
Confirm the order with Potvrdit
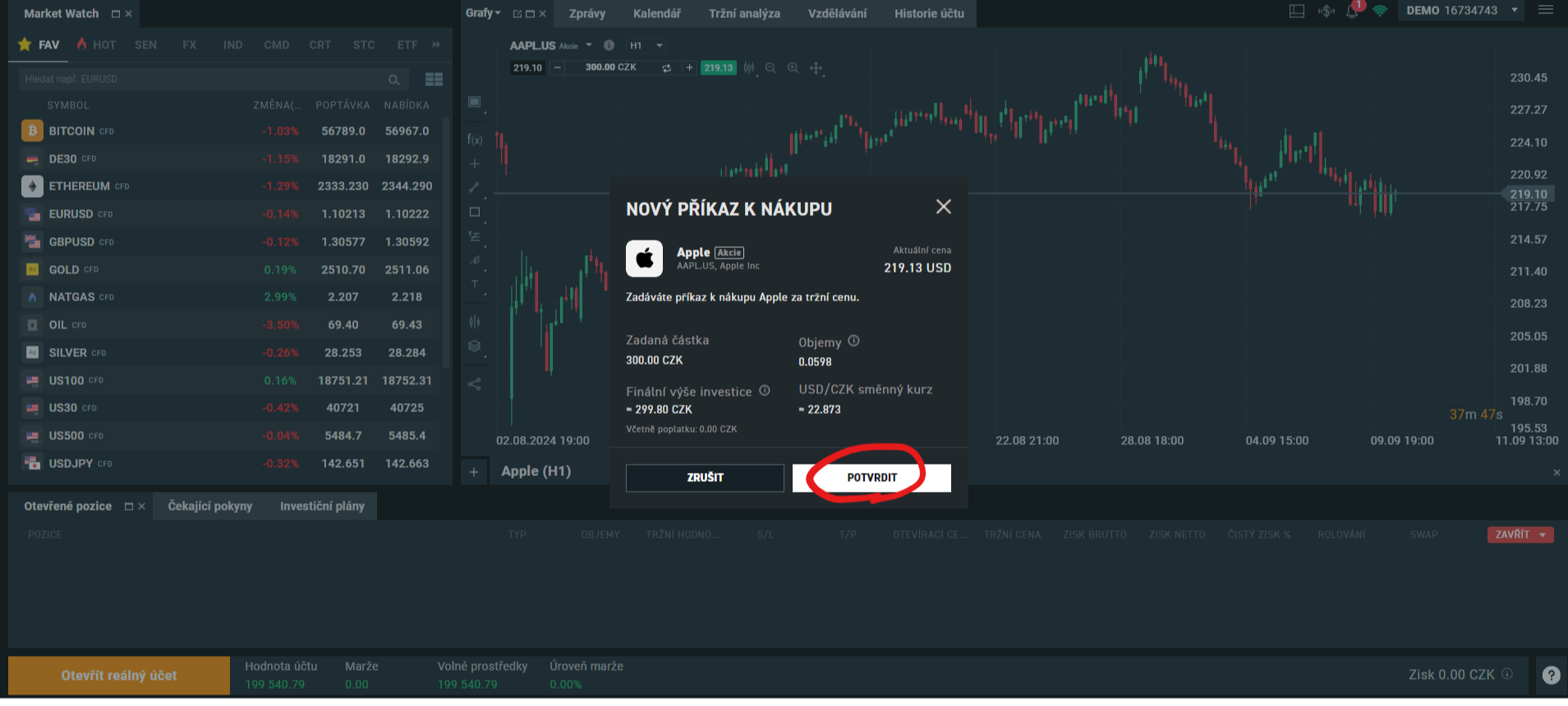tap(871, 478)
